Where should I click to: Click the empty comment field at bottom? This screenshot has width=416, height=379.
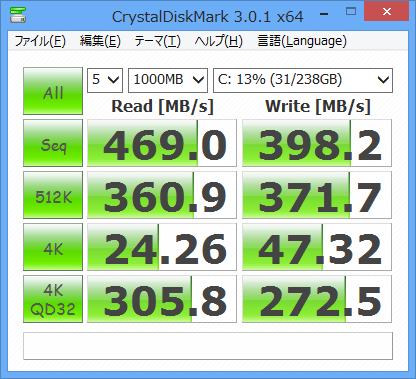(208, 346)
